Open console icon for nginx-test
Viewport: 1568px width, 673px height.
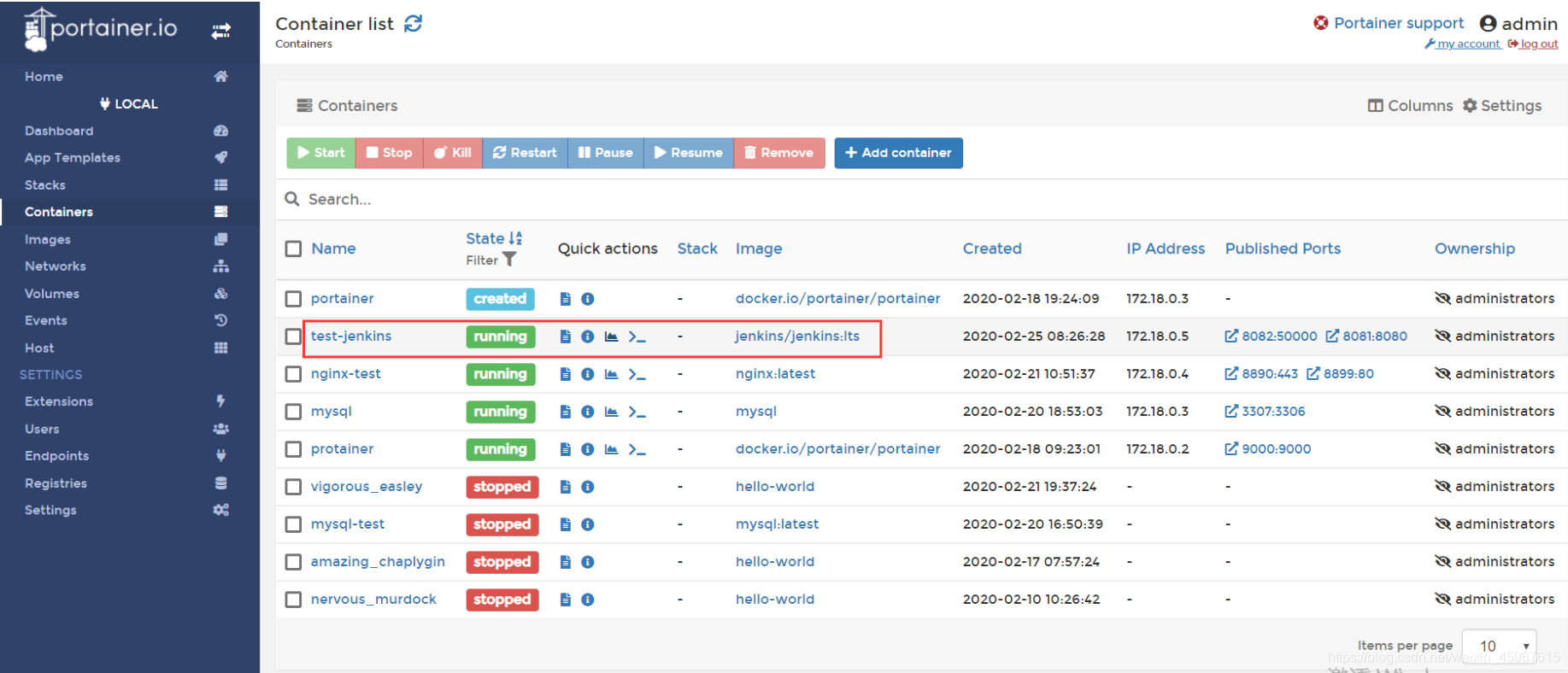coord(637,374)
